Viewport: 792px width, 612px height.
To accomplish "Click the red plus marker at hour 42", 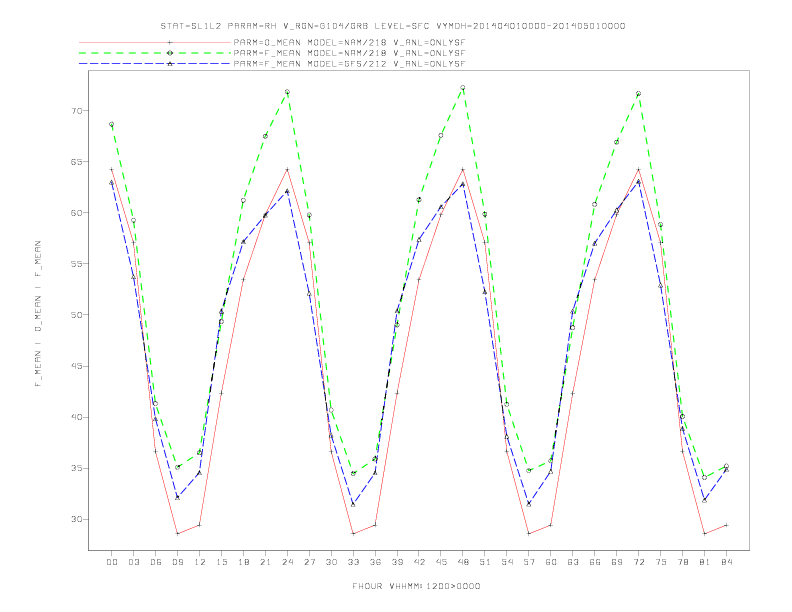I will (x=419, y=279).
